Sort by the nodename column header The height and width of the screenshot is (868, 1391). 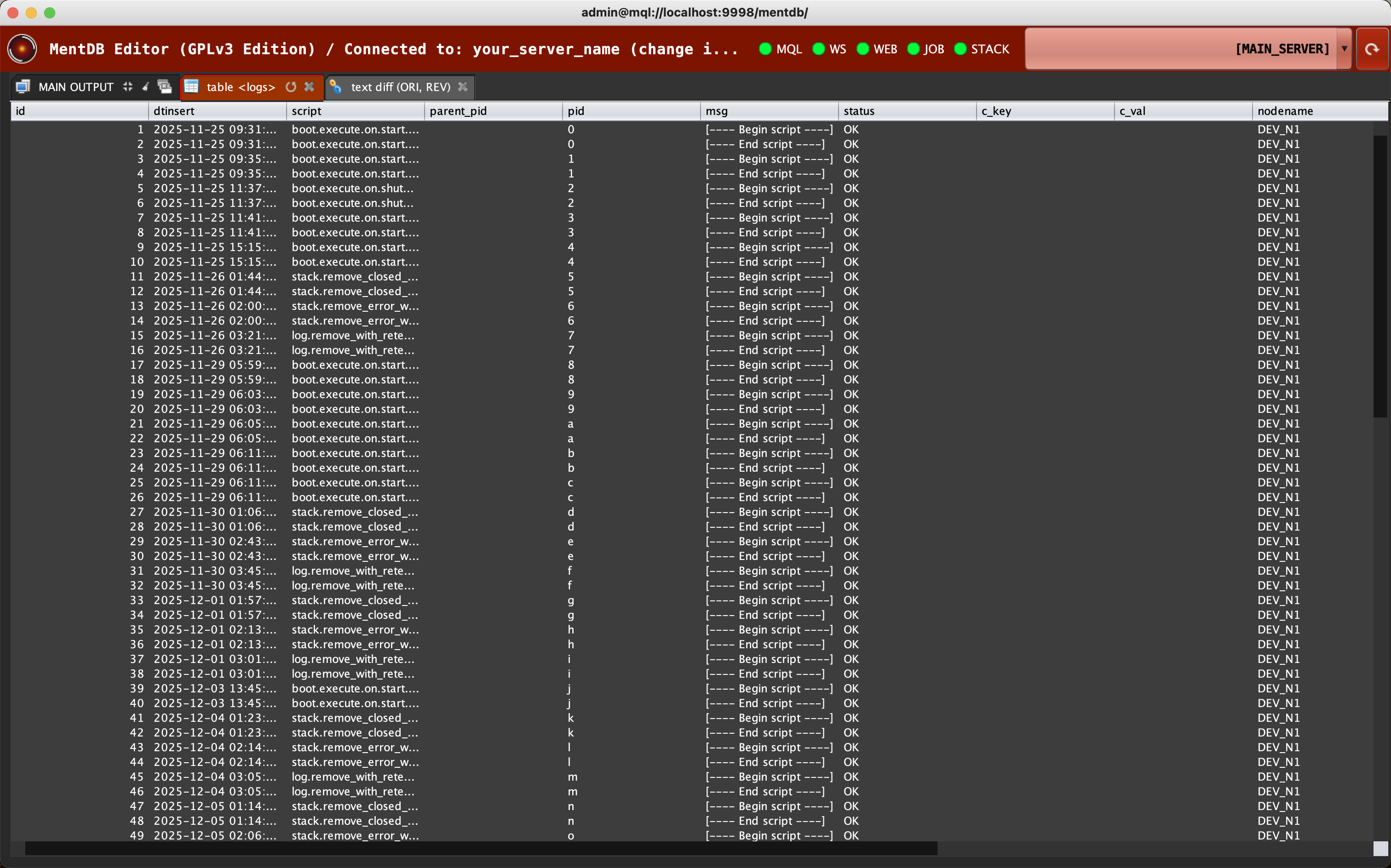point(1319,111)
